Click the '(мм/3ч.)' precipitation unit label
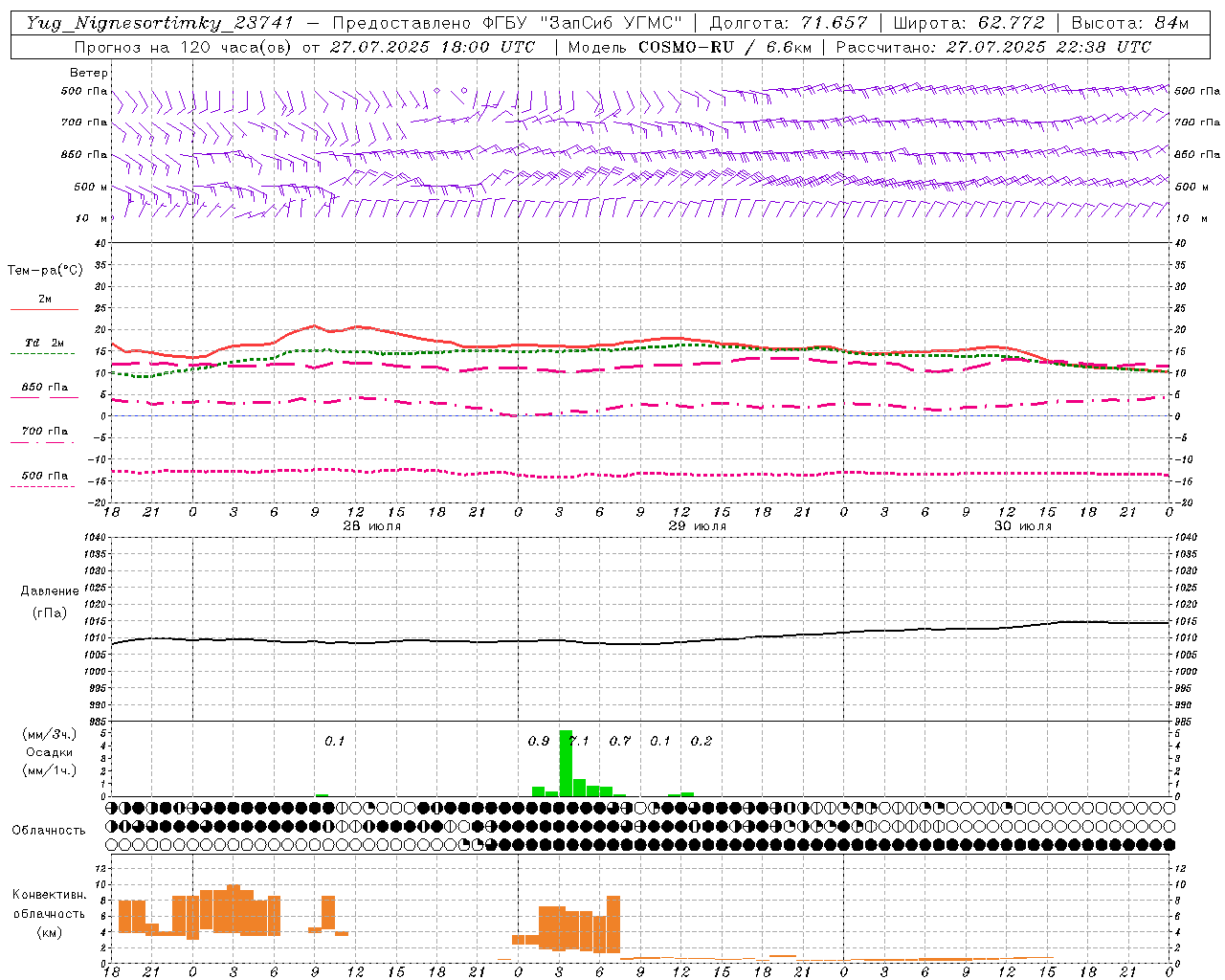Image resolution: width=1225 pixels, height=980 pixels. [50, 734]
